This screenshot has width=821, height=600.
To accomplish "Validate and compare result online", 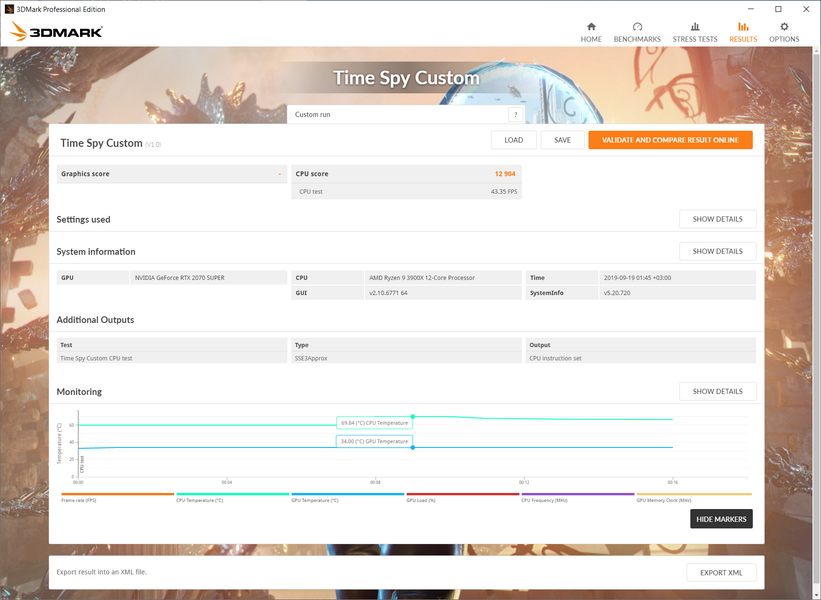I will 670,140.
